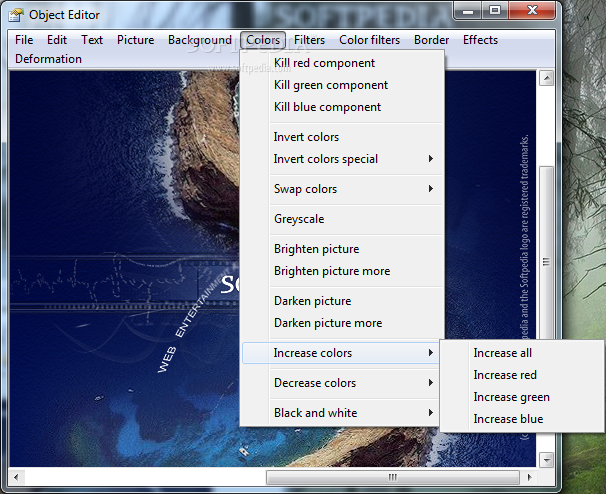This screenshot has width=606, height=494.
Task: Choose Increase green
Action: click(522, 397)
